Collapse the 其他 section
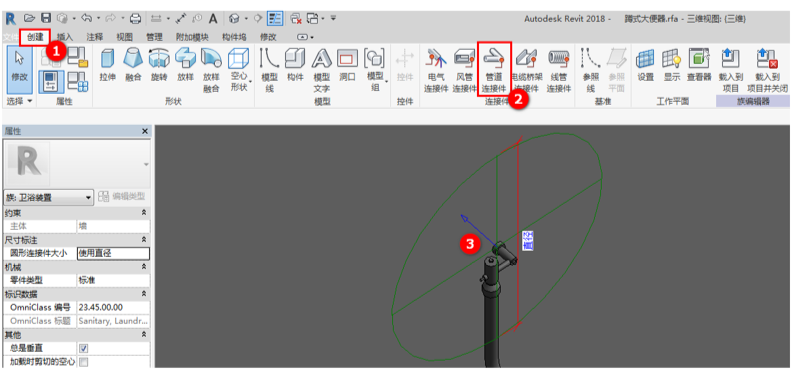Viewport: 796px width, 380px height. click(144, 335)
